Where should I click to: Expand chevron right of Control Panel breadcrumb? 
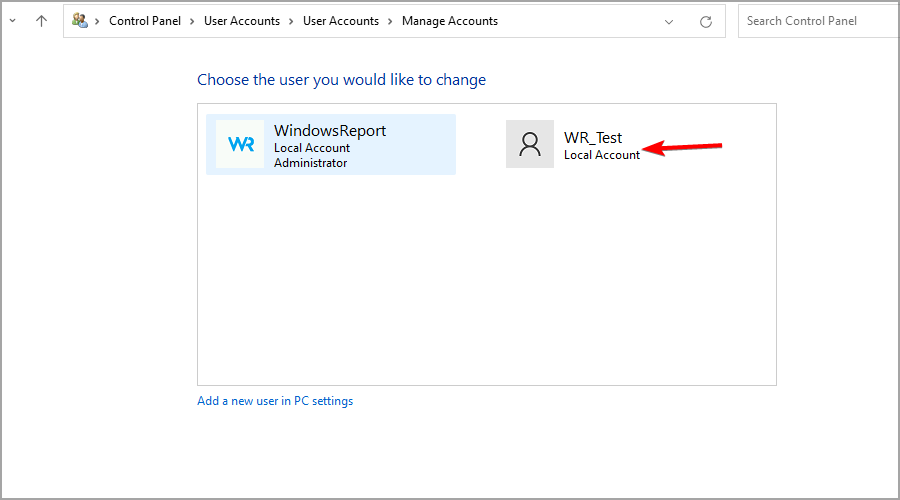(192, 21)
